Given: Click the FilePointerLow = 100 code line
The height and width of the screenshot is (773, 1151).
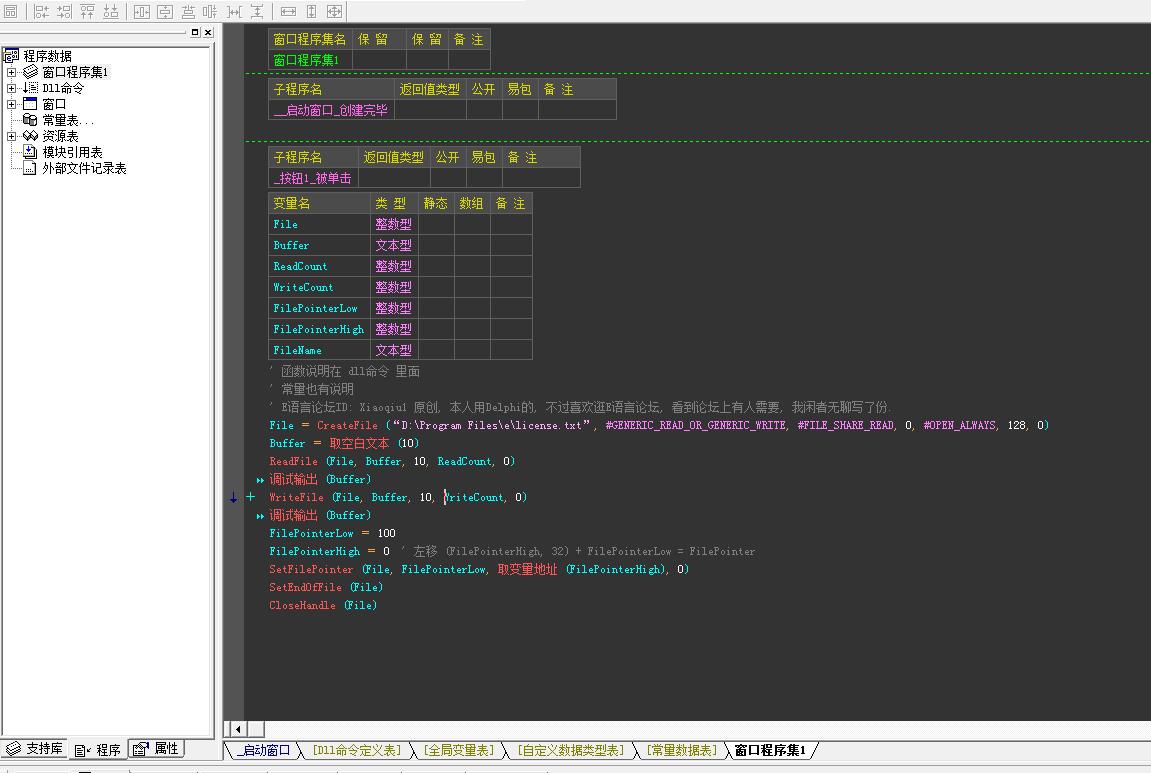Looking at the screenshot, I should coord(333,534).
